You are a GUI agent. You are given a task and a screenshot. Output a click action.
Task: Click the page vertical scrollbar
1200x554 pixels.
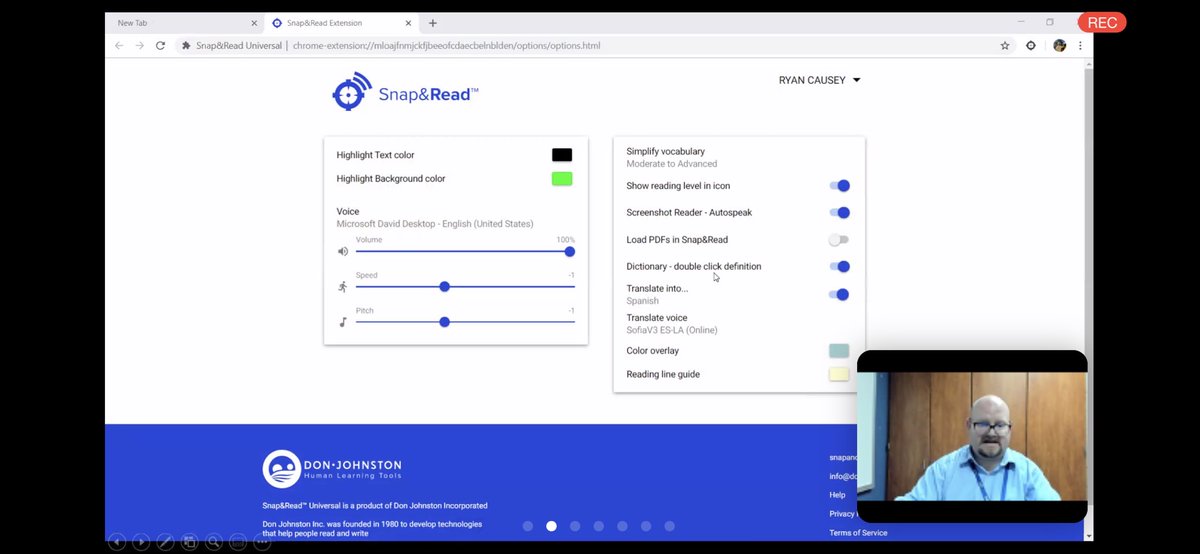tap(1090, 300)
